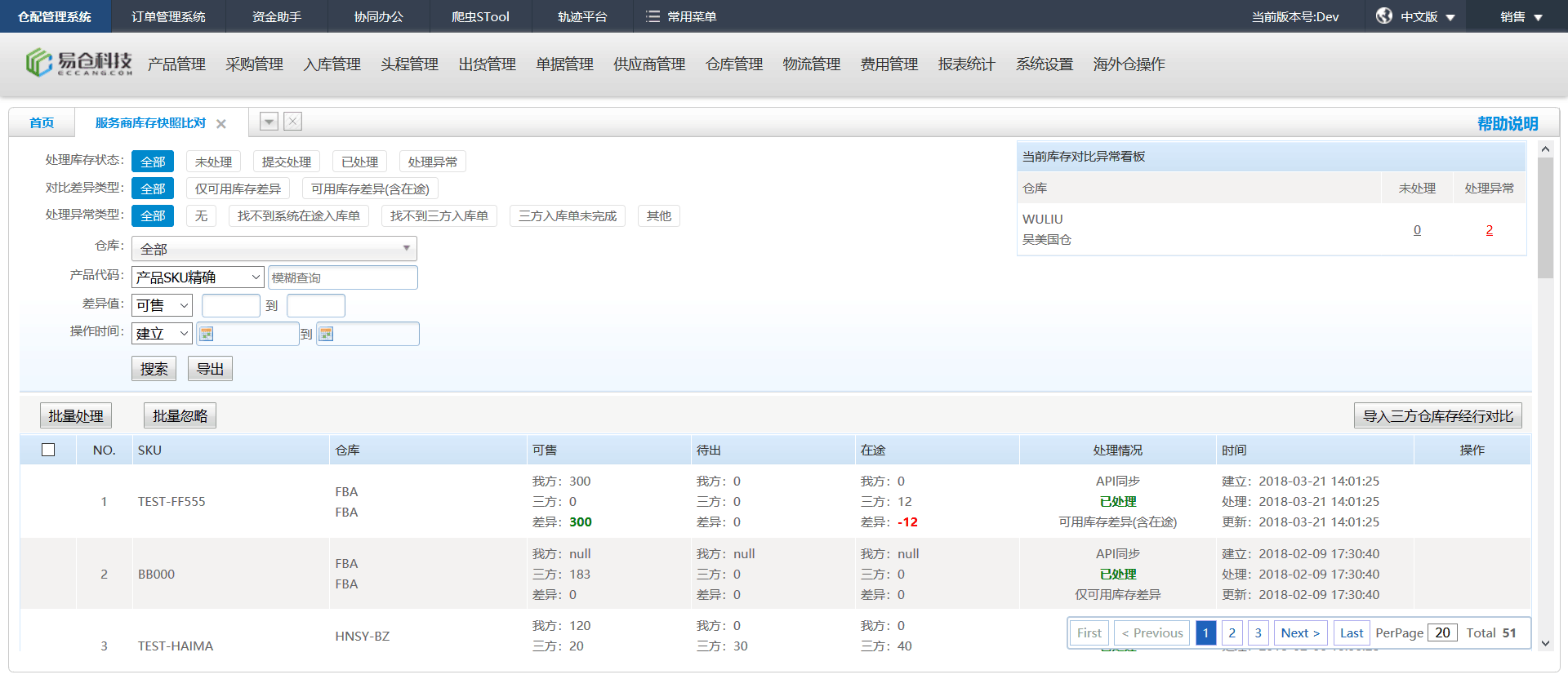Check the select-all checkbox in table header
The width and height of the screenshot is (1568, 679).
point(48,450)
